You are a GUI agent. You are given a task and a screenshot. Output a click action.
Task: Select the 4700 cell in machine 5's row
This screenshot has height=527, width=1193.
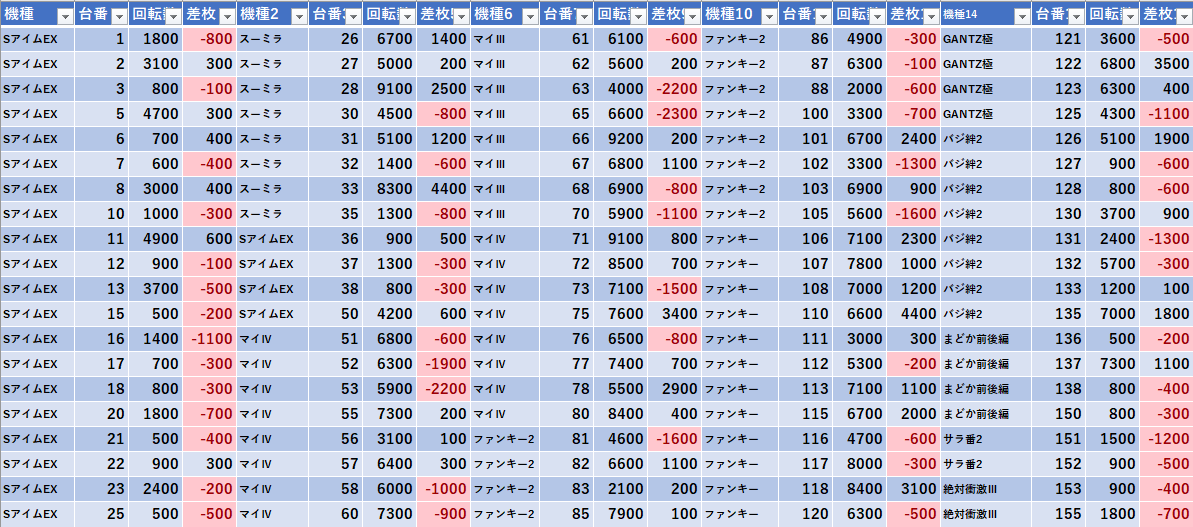[155, 114]
